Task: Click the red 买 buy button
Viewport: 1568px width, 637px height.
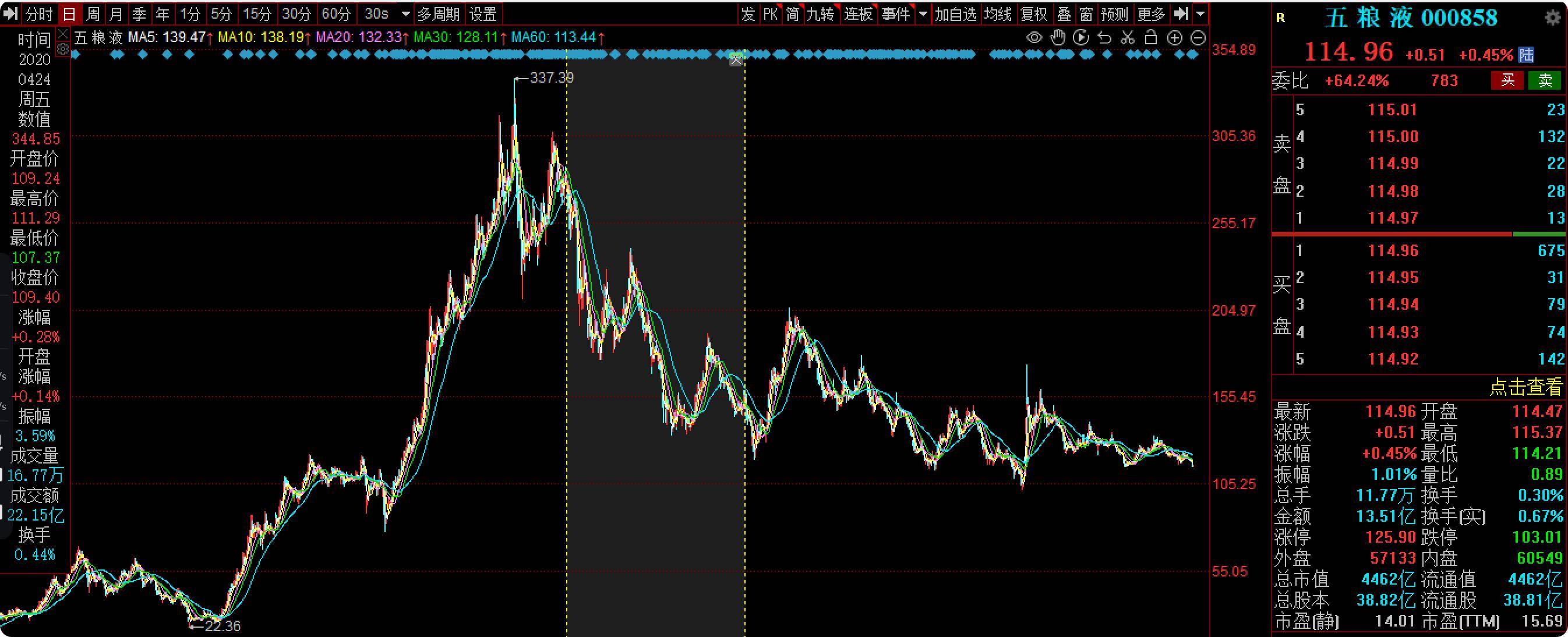Action: 1507,80
